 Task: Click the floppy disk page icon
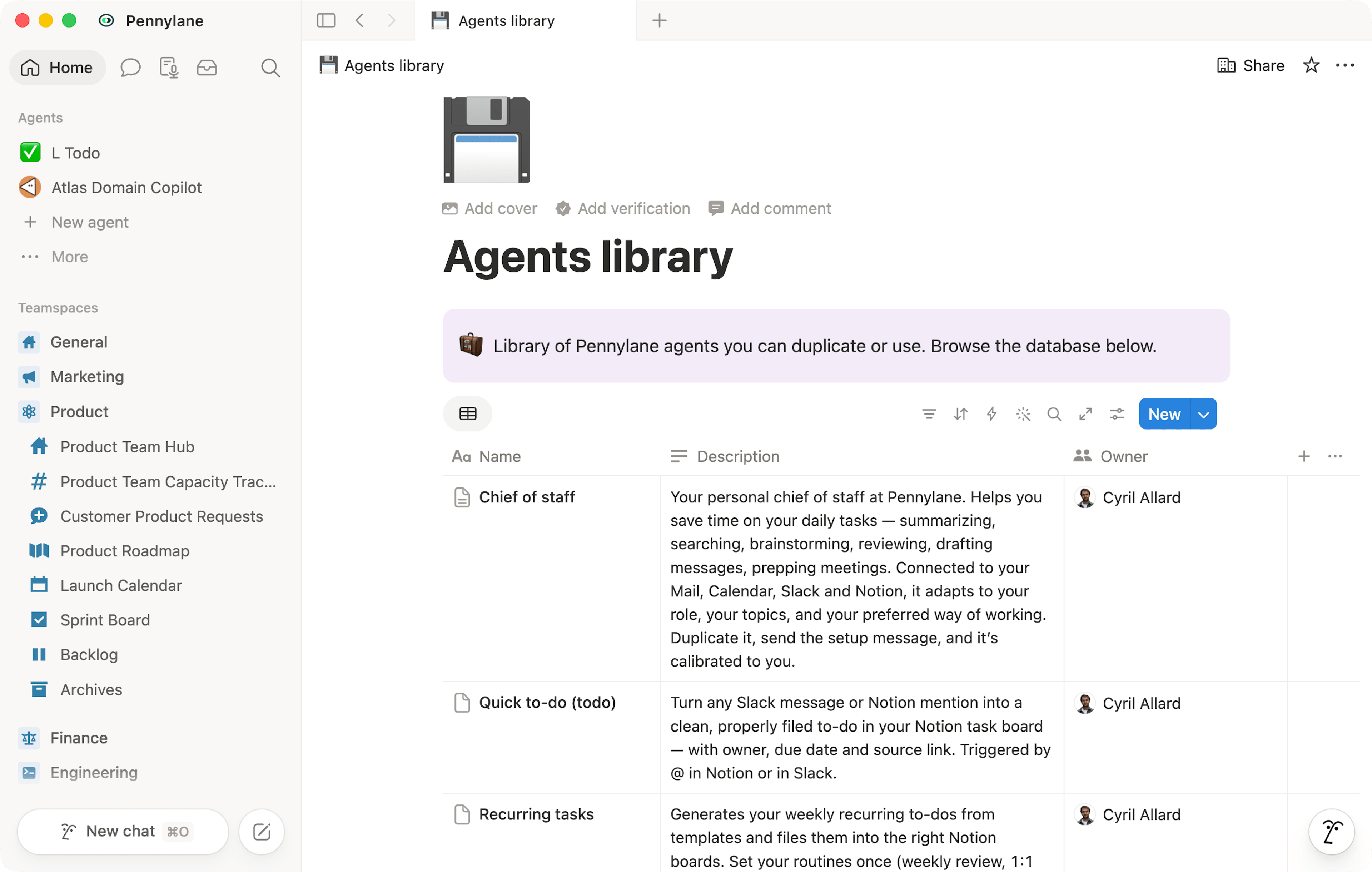coord(487,140)
